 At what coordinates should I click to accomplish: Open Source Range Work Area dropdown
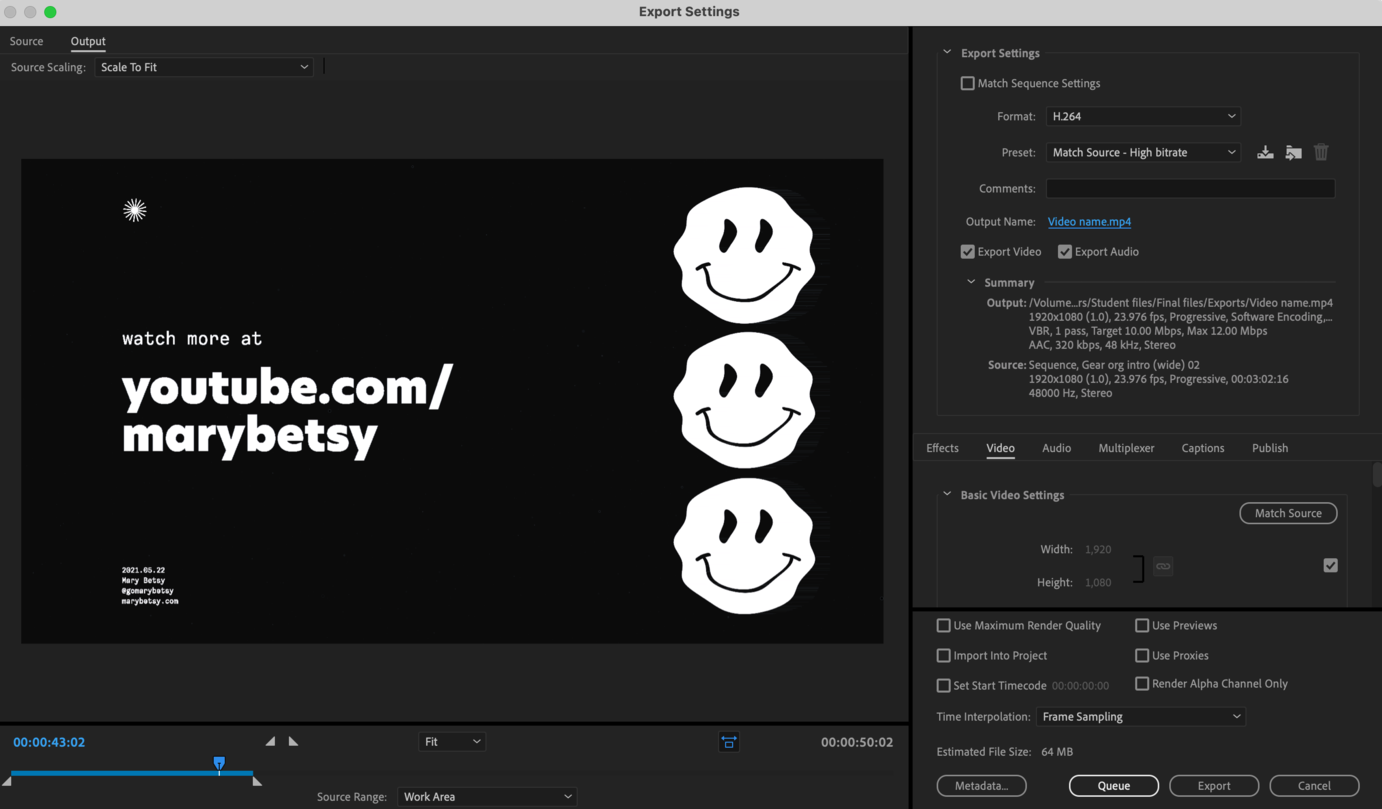(x=487, y=796)
